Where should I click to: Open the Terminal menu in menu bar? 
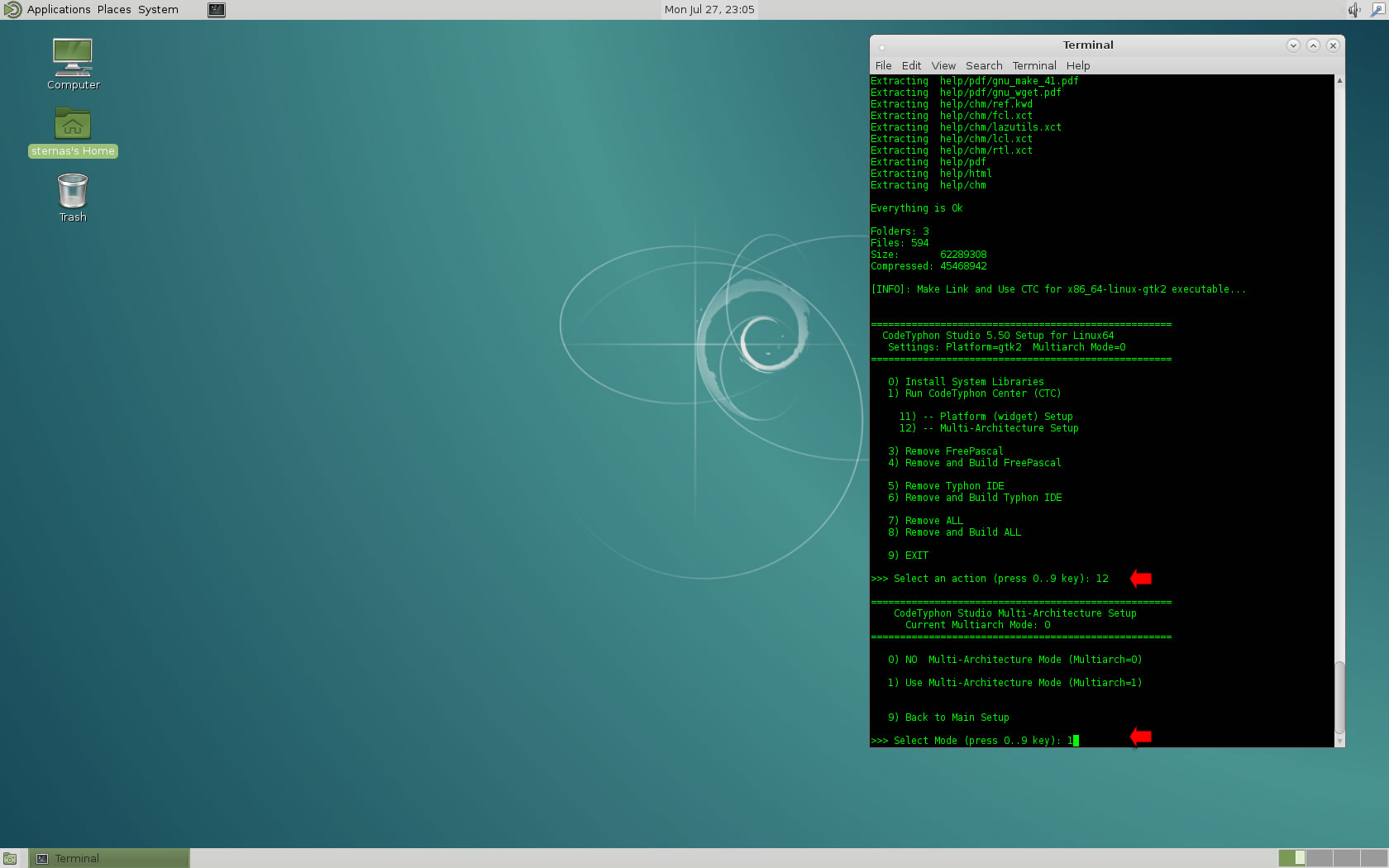pyautogui.click(x=1034, y=65)
